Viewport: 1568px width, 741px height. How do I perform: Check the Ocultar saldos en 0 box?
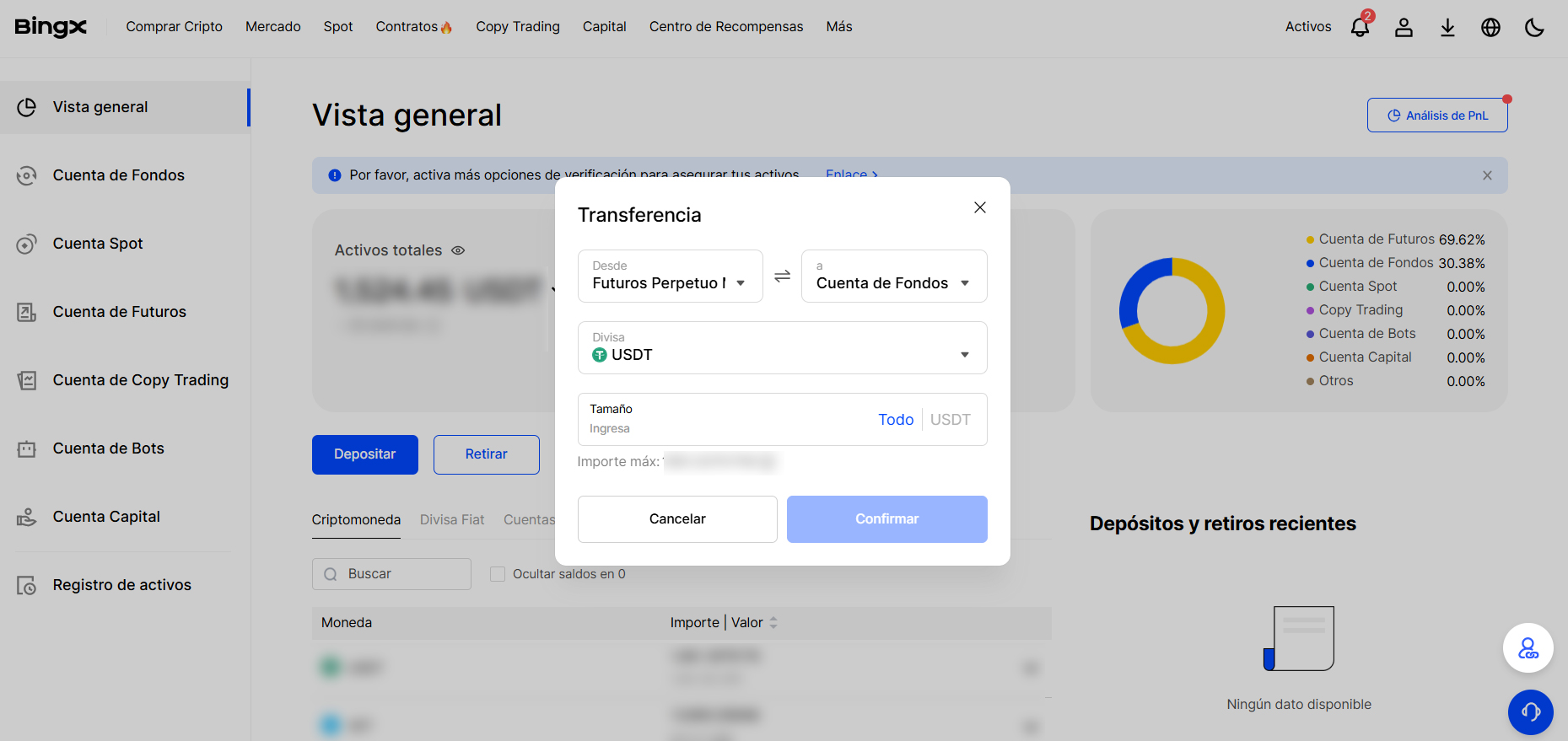[498, 574]
